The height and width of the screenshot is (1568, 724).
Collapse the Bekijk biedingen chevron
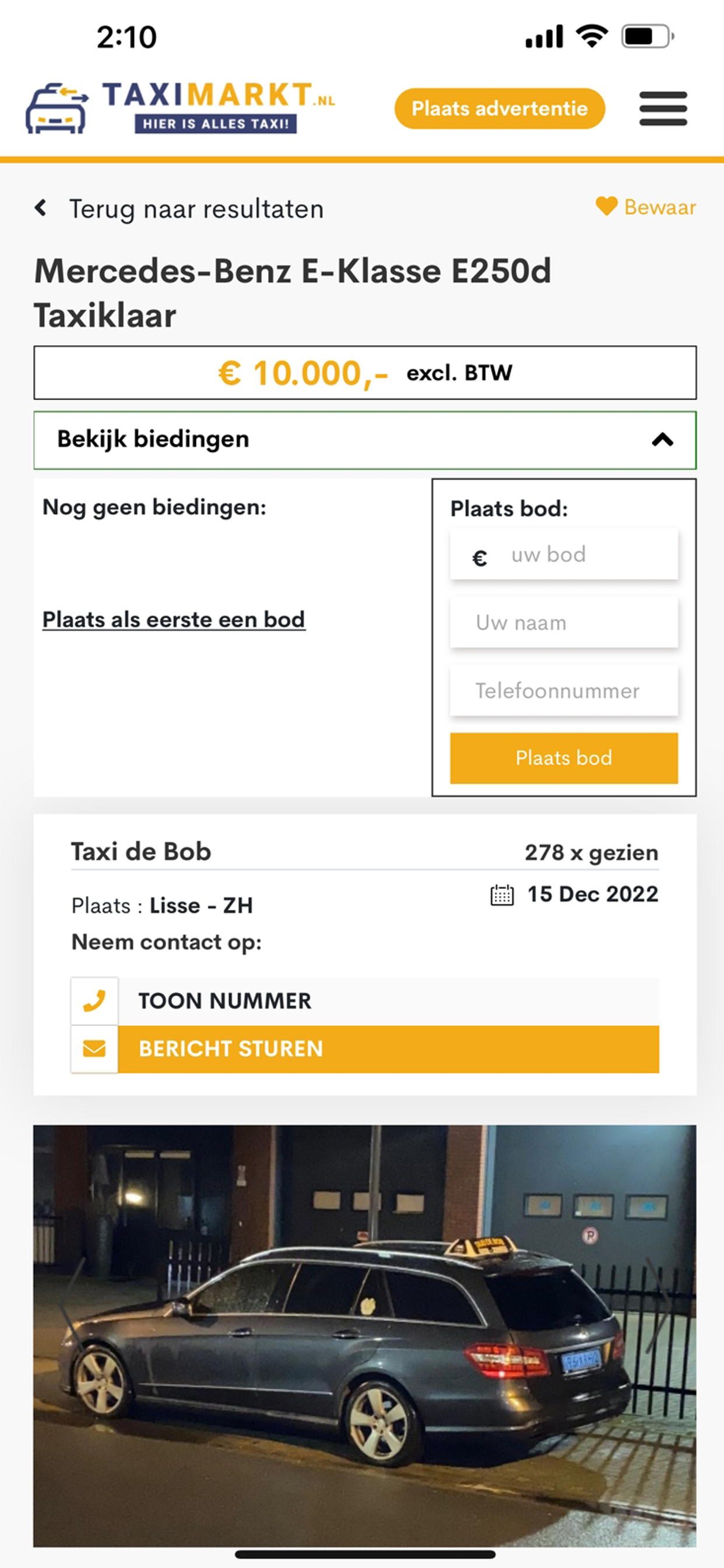click(663, 439)
